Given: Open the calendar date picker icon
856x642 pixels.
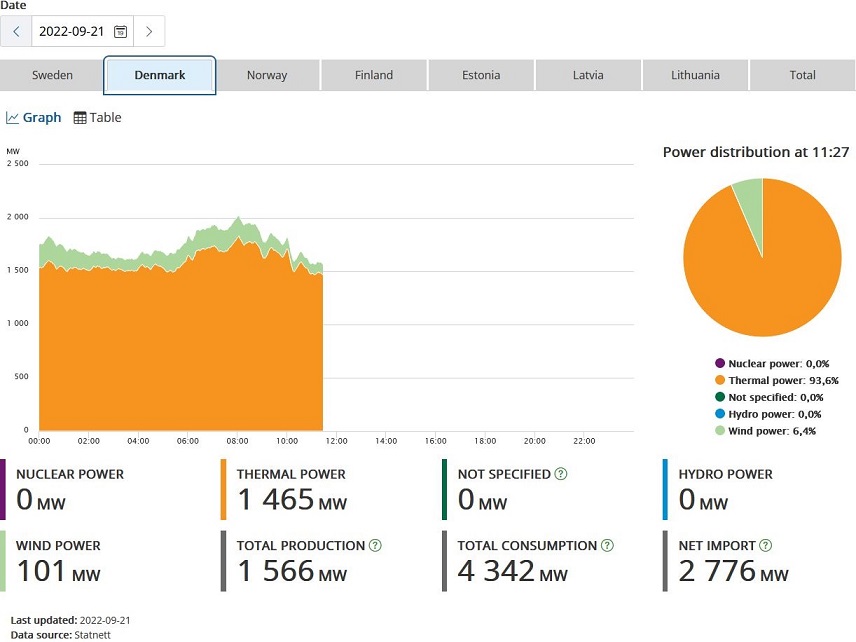Looking at the screenshot, I should click(121, 32).
